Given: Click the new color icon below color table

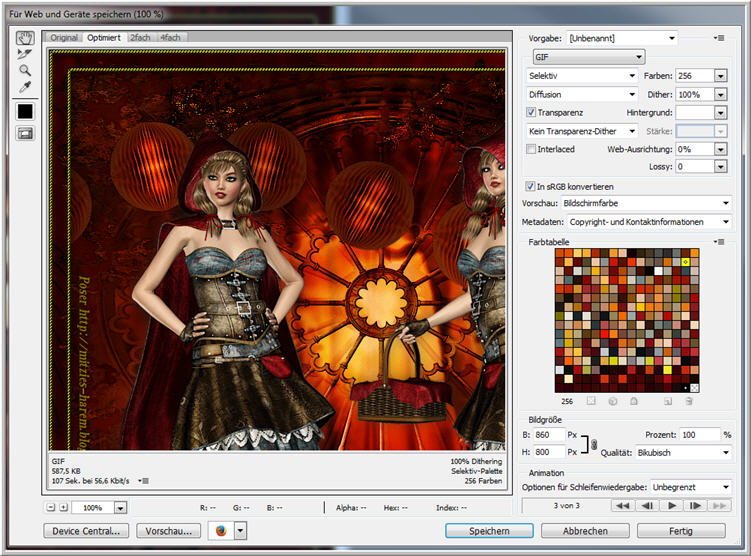Looking at the screenshot, I should tap(668, 401).
